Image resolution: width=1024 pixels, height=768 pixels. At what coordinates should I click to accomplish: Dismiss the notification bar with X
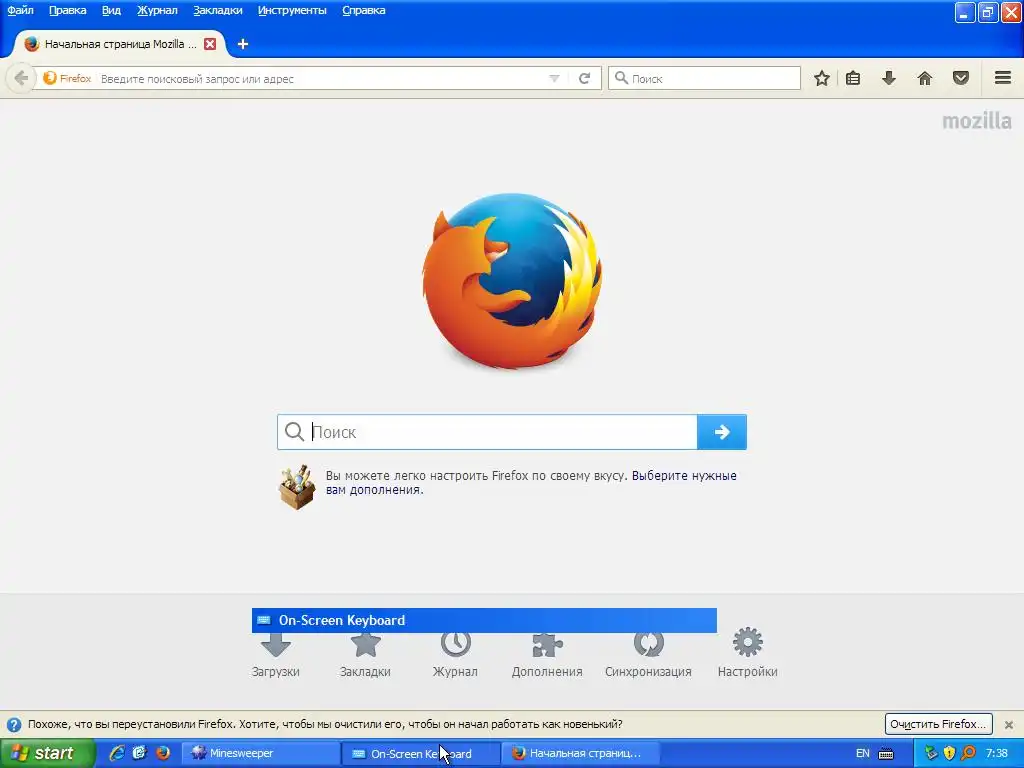click(1009, 724)
